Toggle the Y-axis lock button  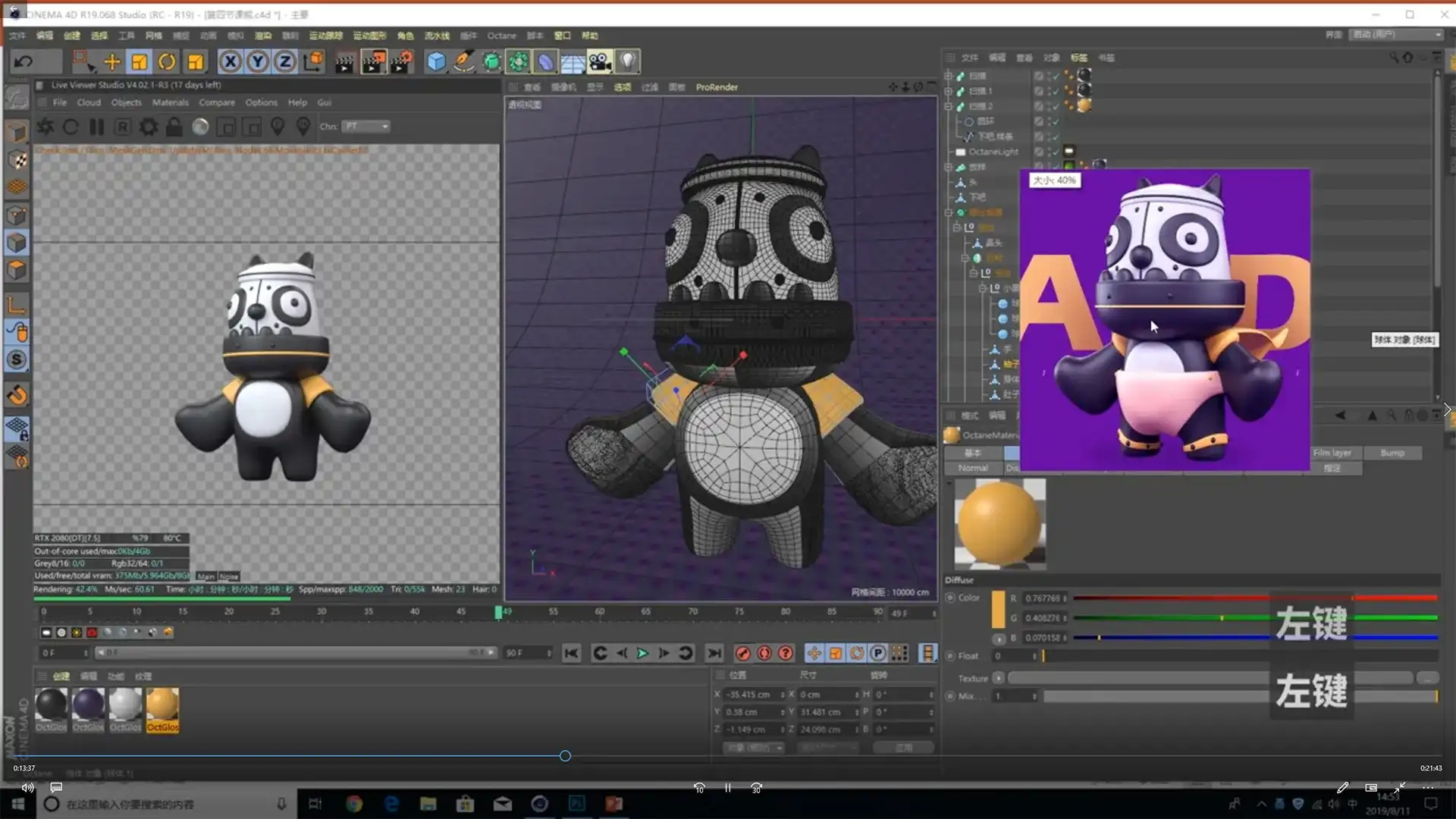point(257,61)
